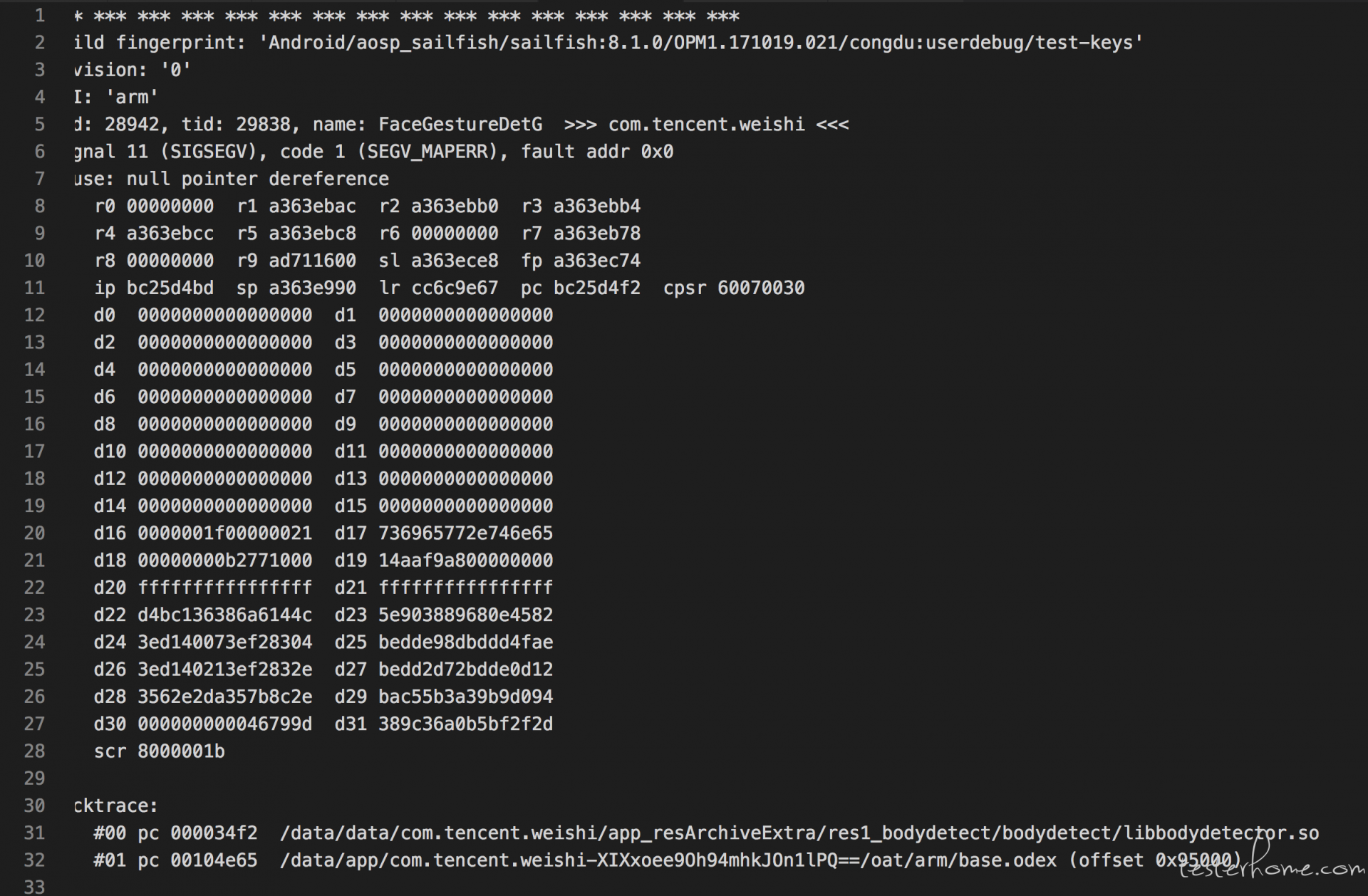Click the backtrace label line

pyautogui.click(x=115, y=806)
